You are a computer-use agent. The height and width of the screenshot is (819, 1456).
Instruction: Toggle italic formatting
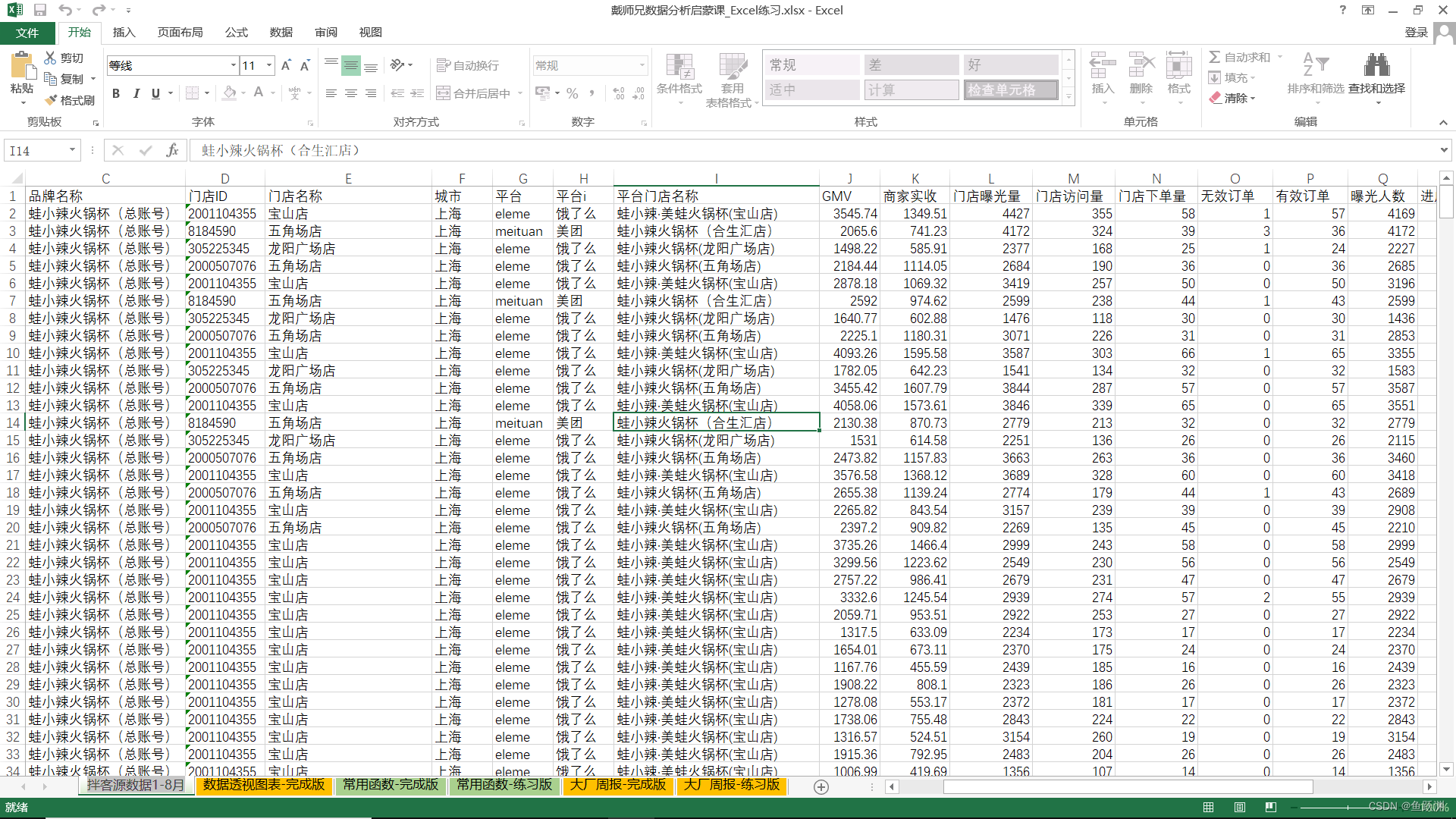click(x=136, y=93)
